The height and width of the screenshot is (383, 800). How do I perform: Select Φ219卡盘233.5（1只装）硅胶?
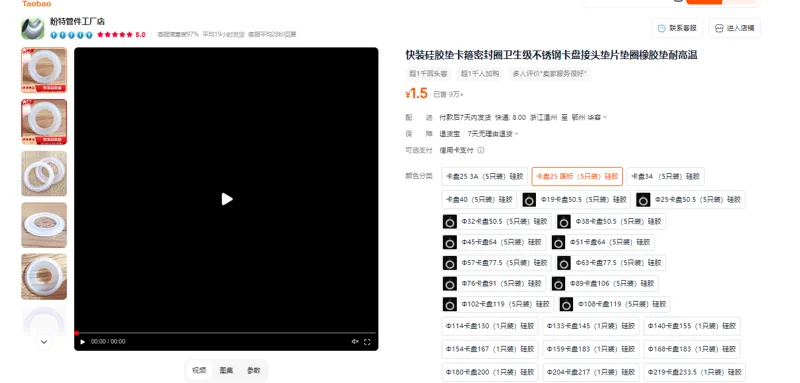click(x=694, y=372)
